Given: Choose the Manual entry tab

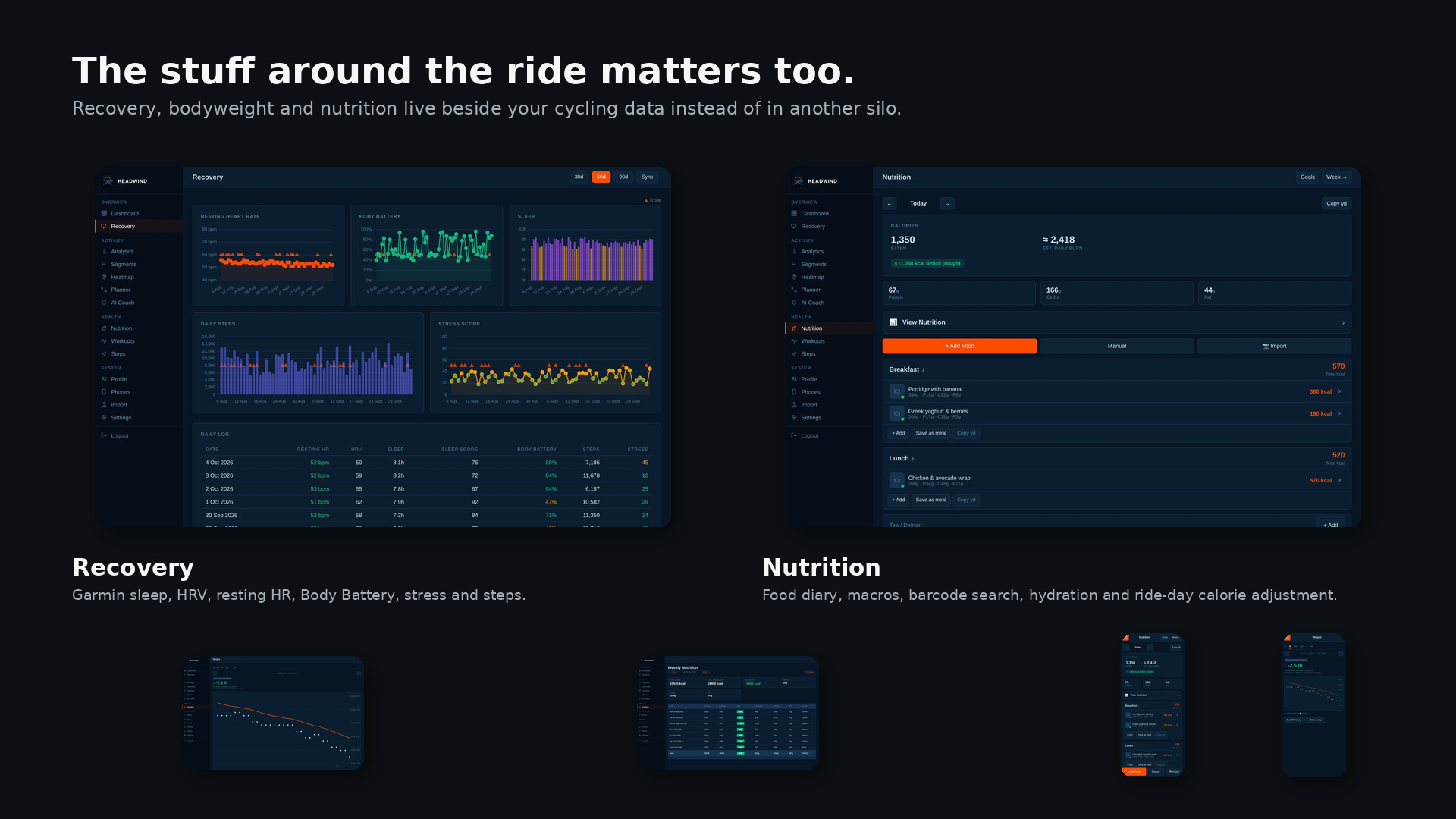Looking at the screenshot, I should (1117, 347).
